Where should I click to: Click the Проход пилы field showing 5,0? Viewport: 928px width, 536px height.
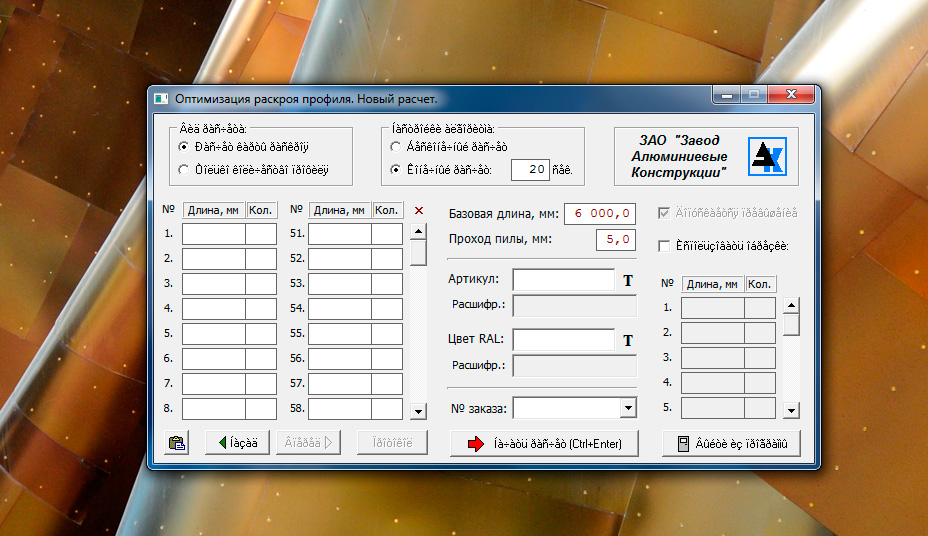pos(616,240)
